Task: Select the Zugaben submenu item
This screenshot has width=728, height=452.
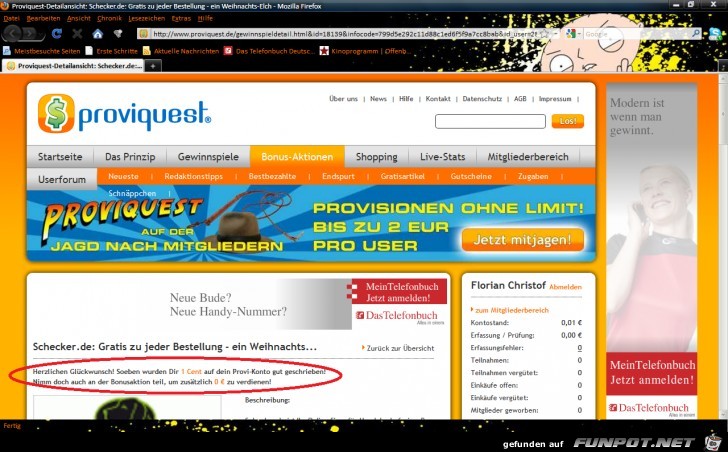Action: click(x=533, y=176)
